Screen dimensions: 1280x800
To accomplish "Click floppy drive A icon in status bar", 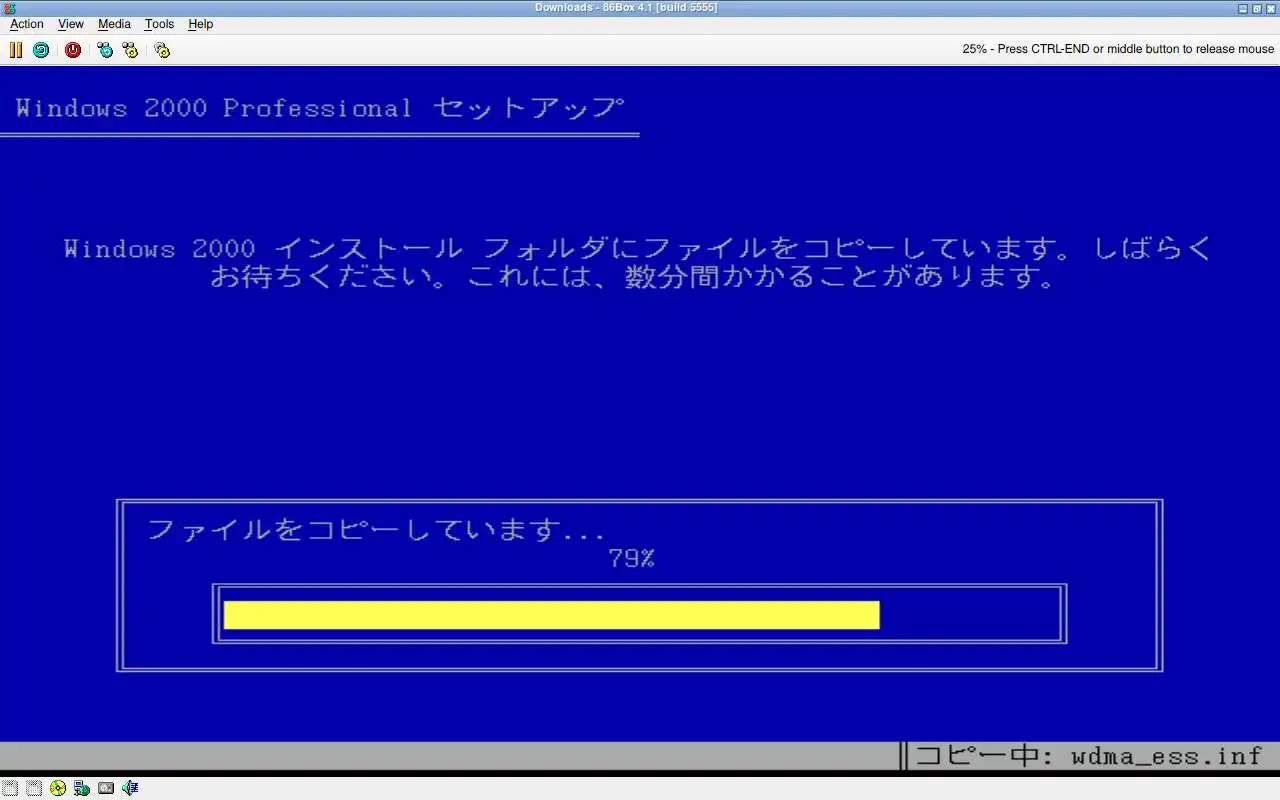I will pyautogui.click(x=9, y=788).
